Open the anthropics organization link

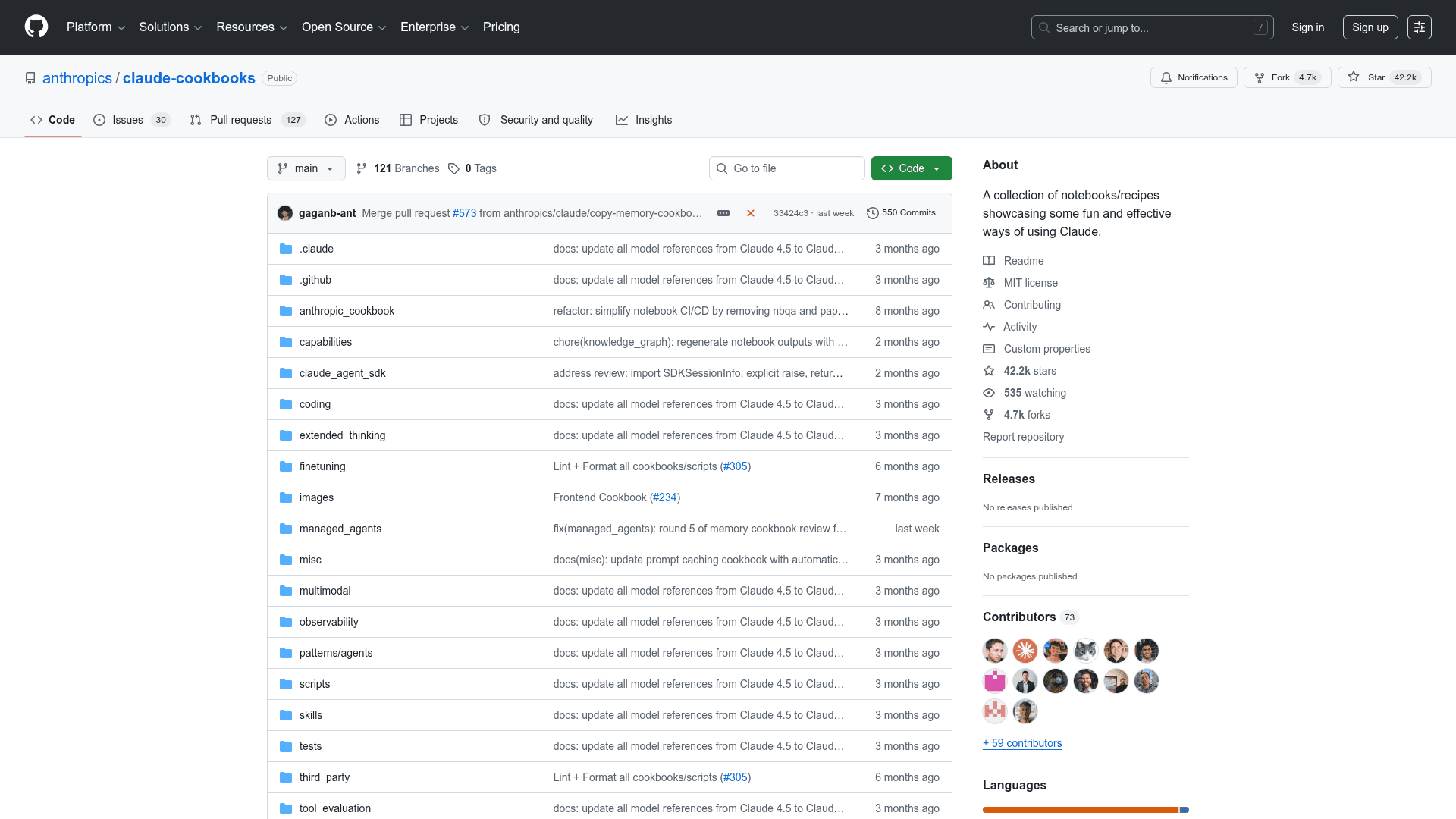[x=77, y=78]
